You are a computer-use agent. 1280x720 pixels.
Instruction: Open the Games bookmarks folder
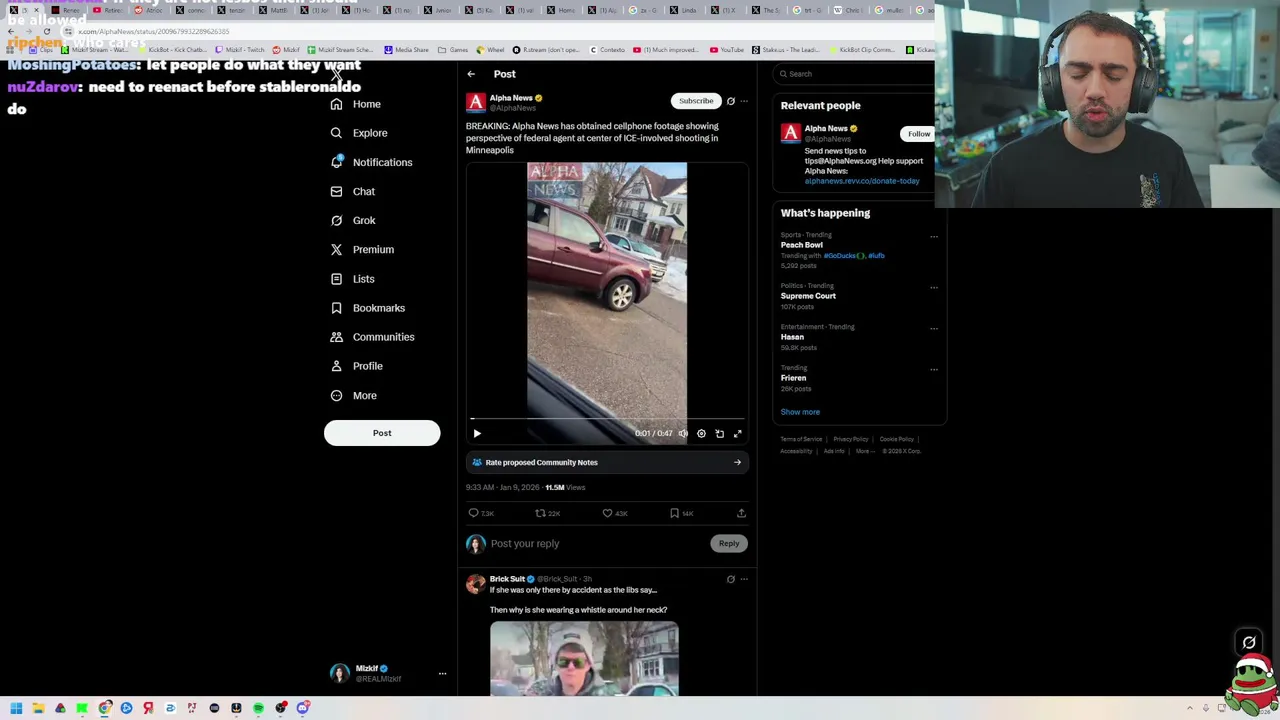point(453,50)
